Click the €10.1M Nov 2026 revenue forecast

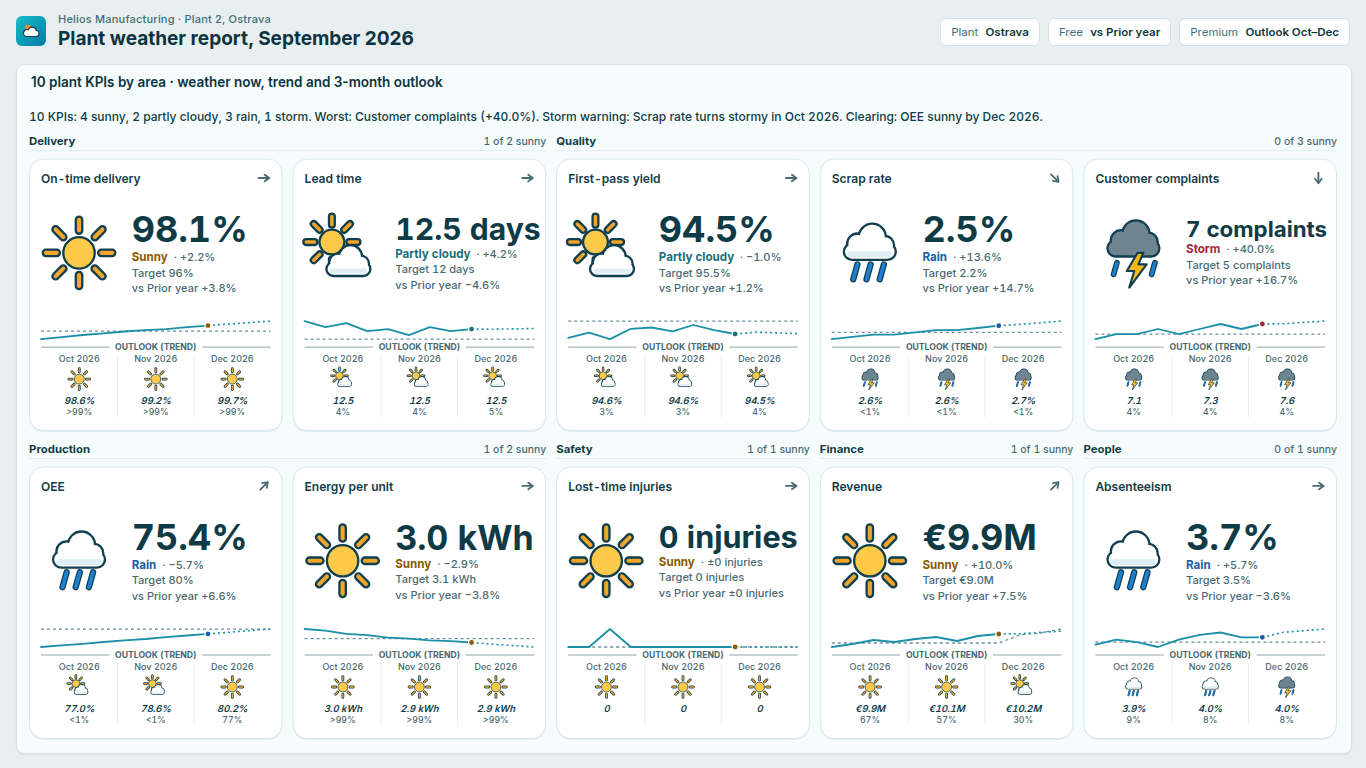946,708
